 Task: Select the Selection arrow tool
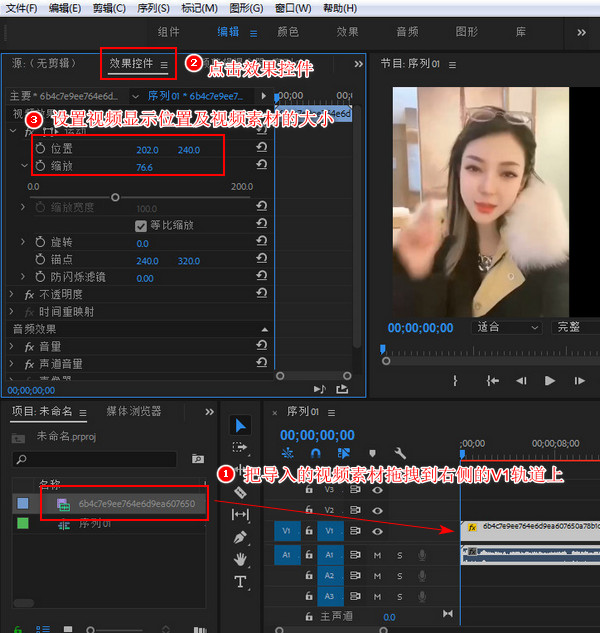click(x=240, y=425)
